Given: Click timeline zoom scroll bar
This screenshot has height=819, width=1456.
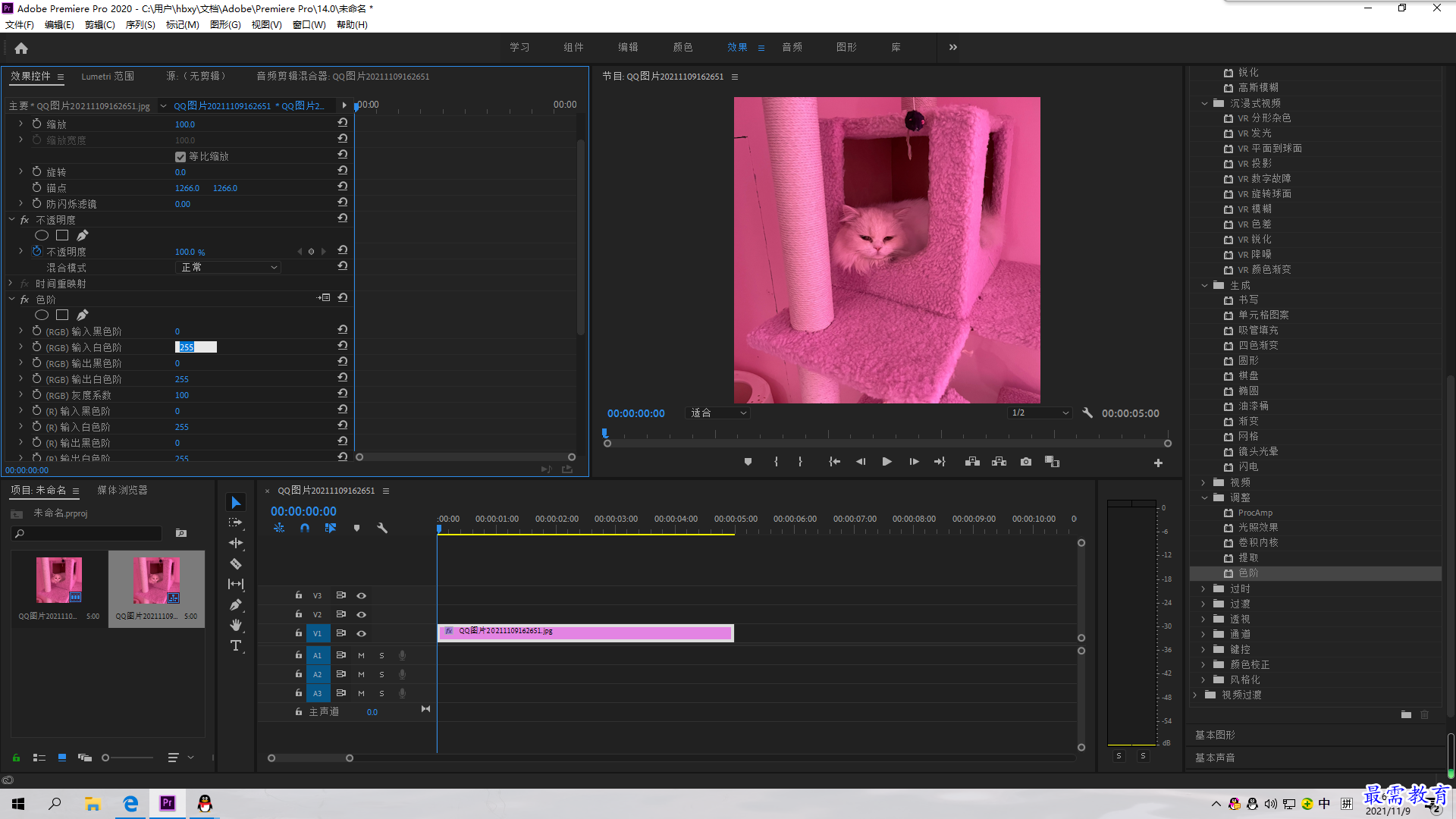Looking at the screenshot, I should coord(310,758).
